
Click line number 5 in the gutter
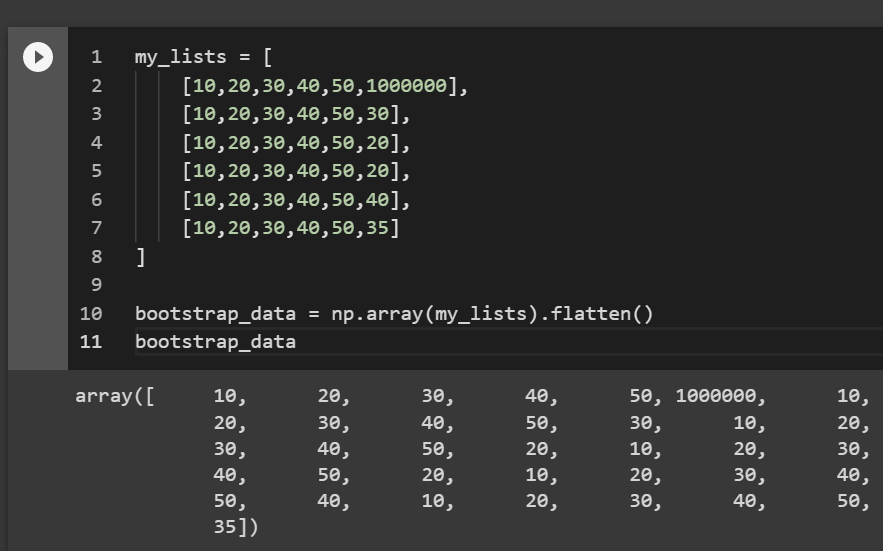[96, 171]
